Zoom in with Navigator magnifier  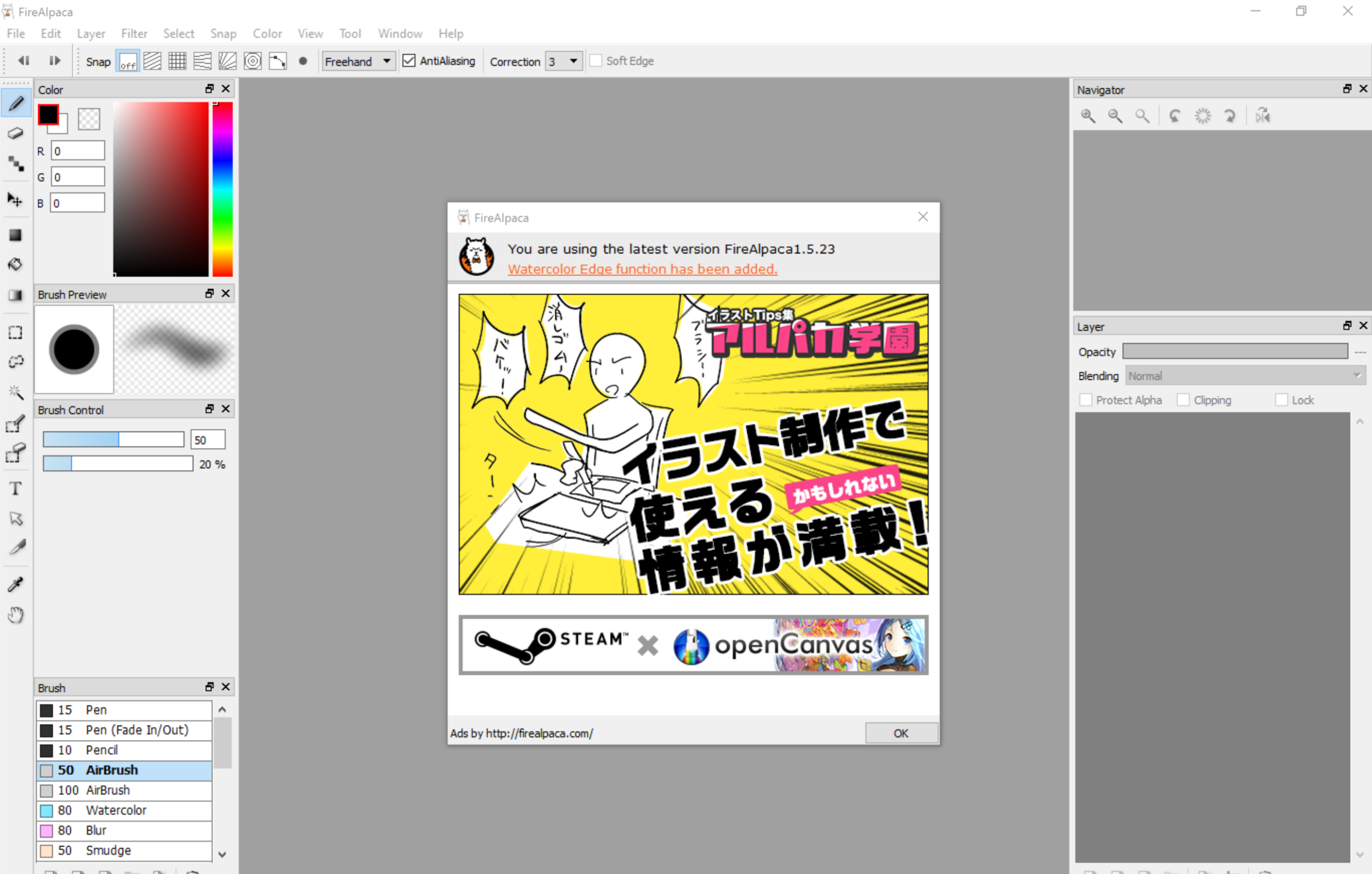click(1088, 116)
